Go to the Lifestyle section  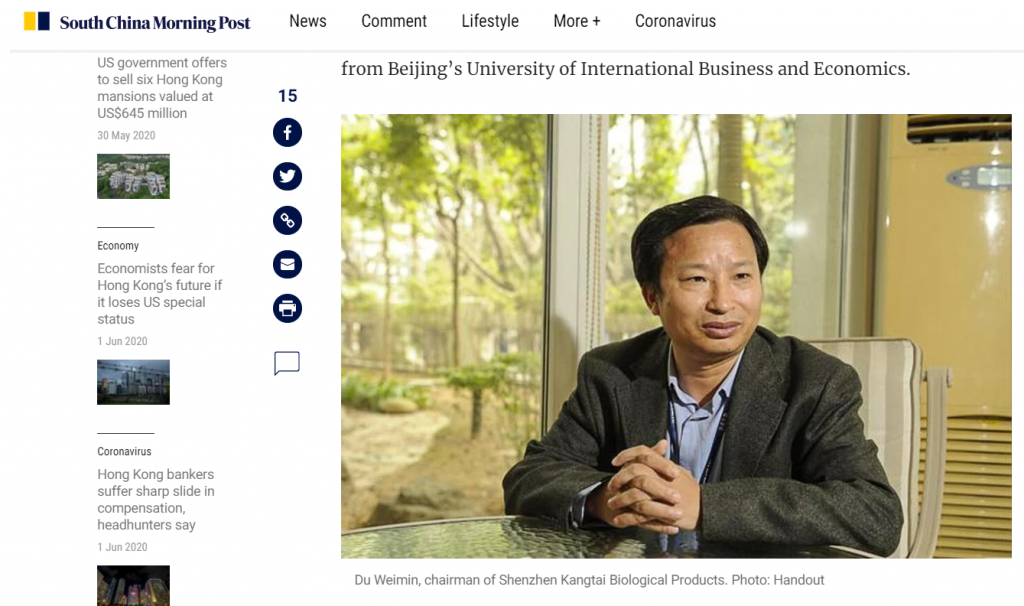click(x=490, y=21)
